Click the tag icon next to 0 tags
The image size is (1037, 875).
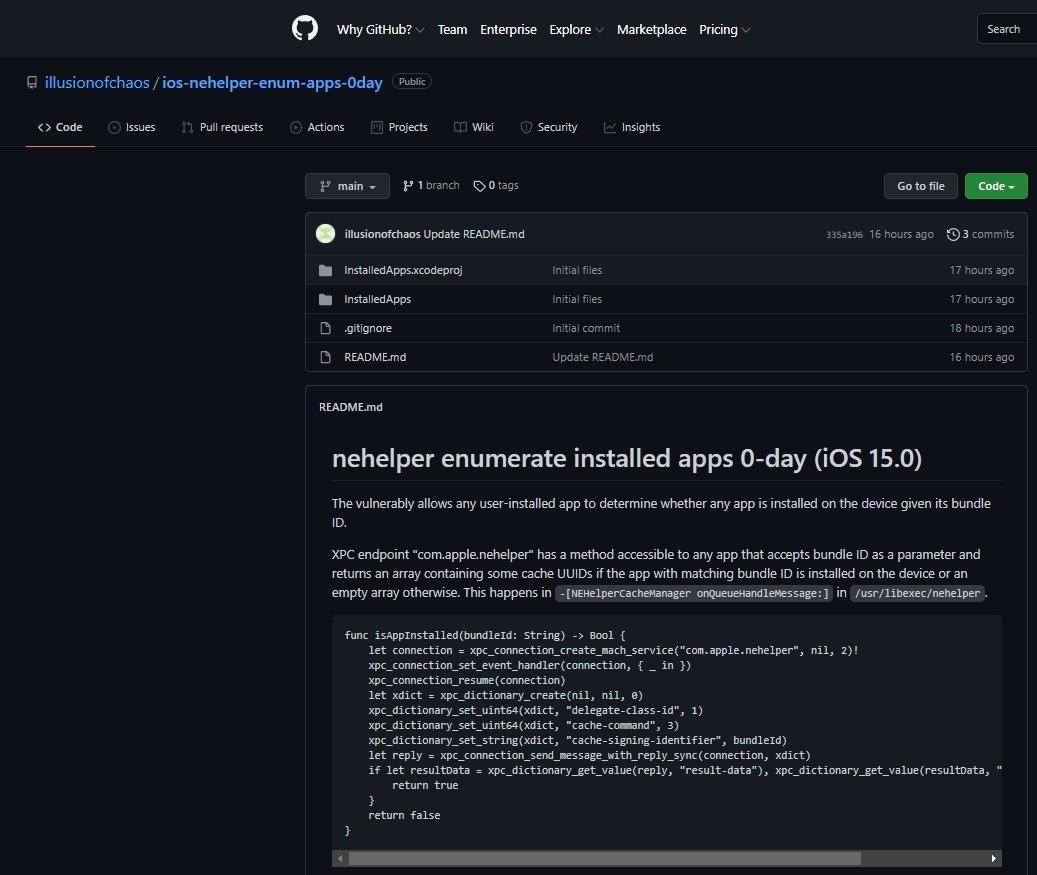point(479,186)
